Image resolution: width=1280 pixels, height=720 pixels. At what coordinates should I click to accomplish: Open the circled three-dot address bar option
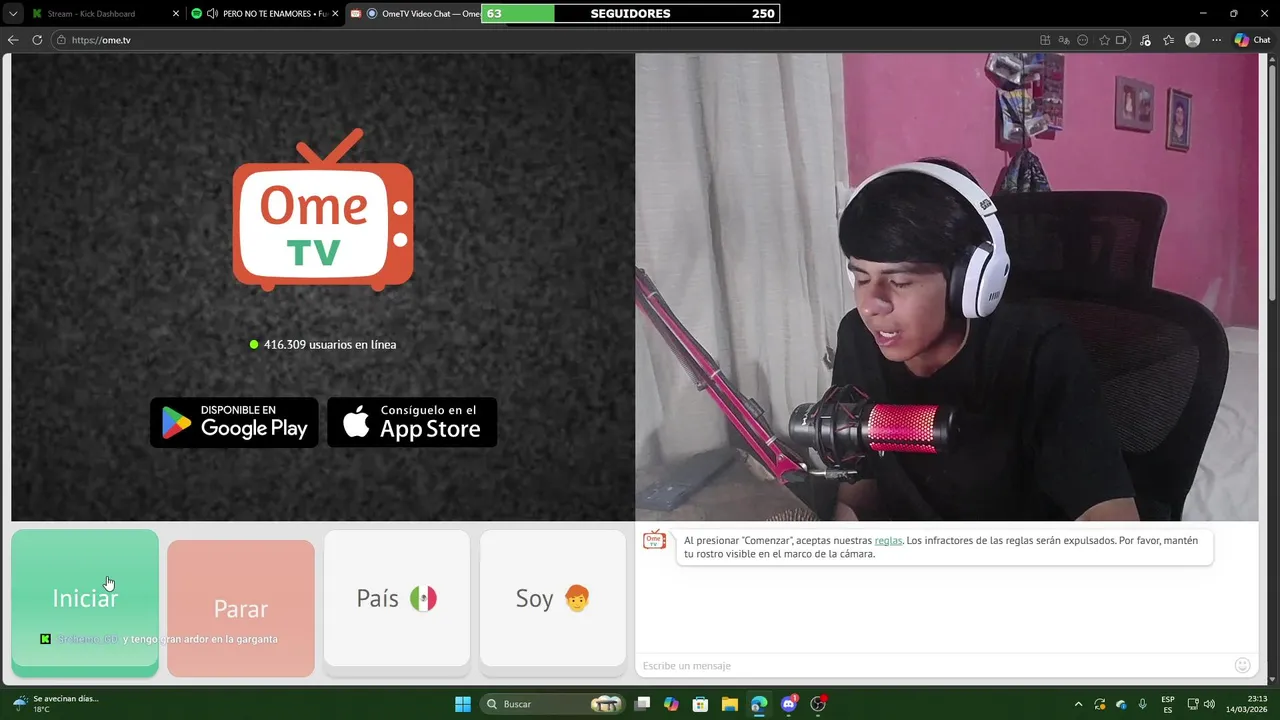1084,40
